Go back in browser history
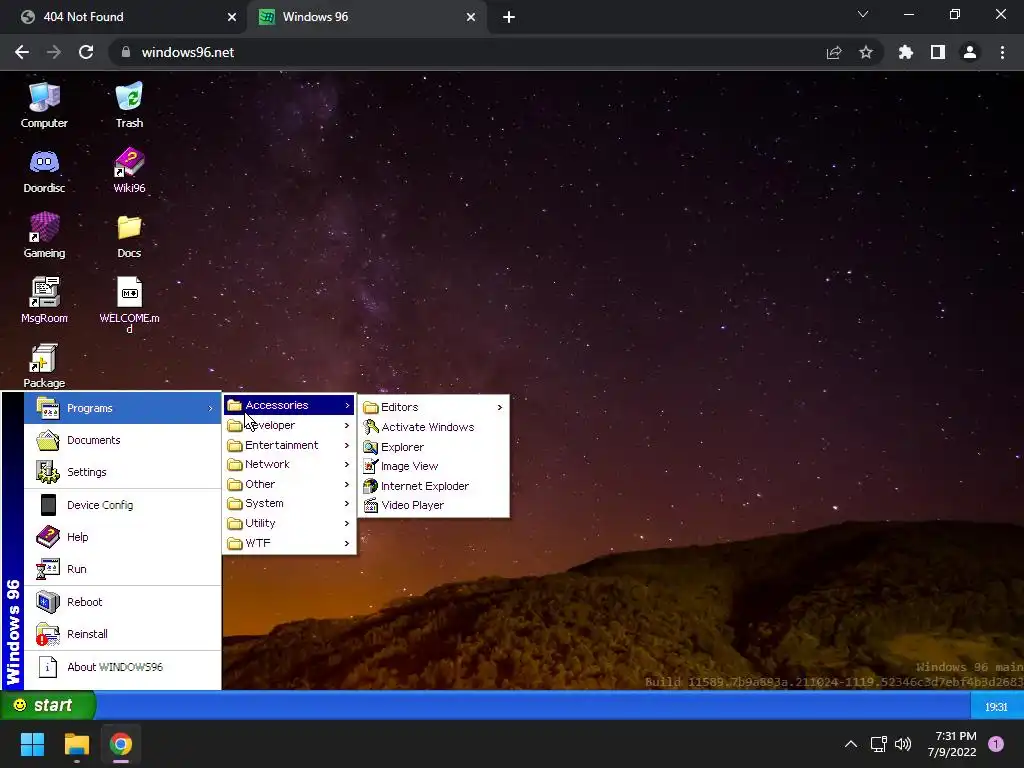 22,52
